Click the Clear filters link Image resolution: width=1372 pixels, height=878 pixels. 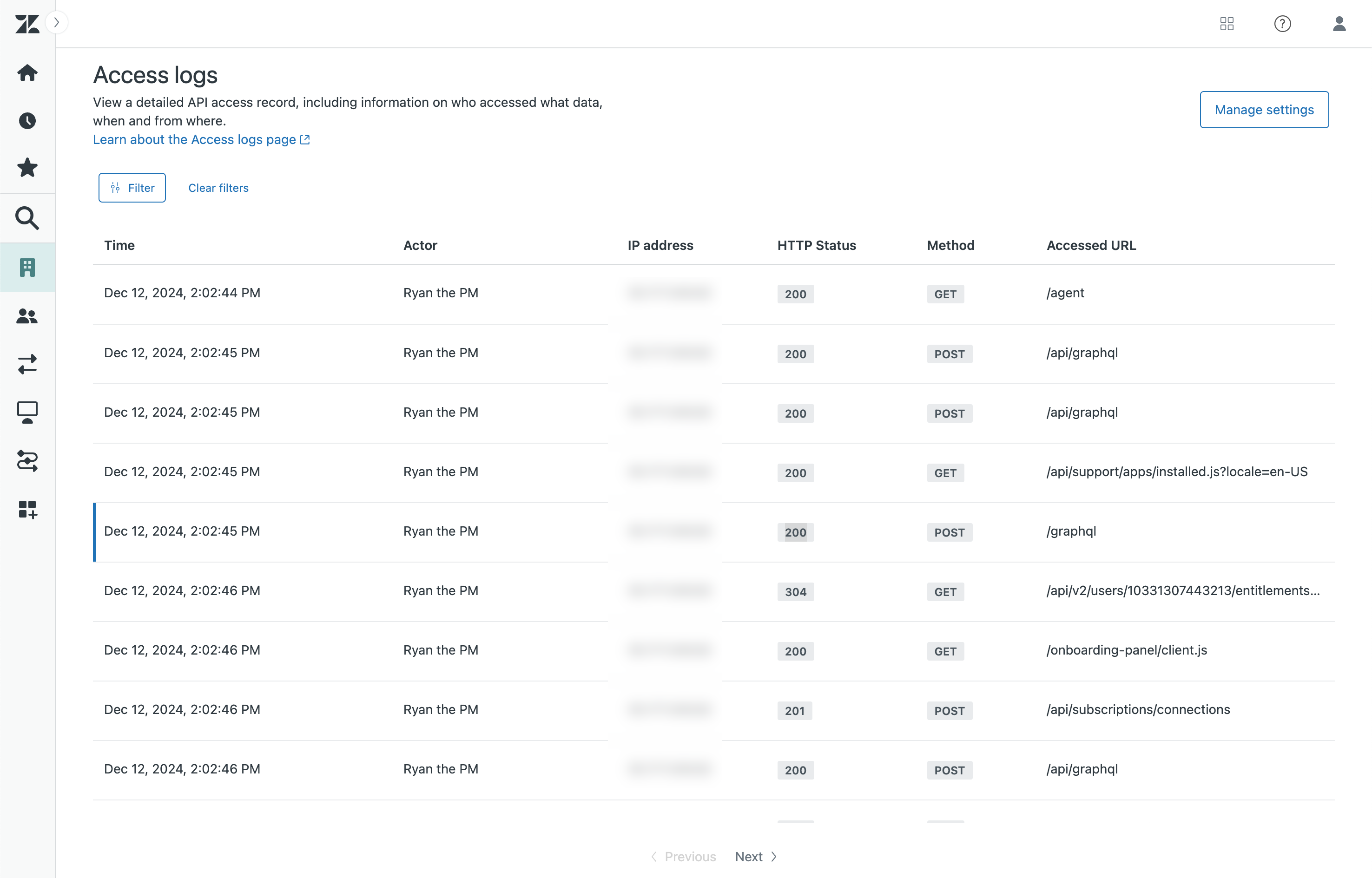pos(218,187)
